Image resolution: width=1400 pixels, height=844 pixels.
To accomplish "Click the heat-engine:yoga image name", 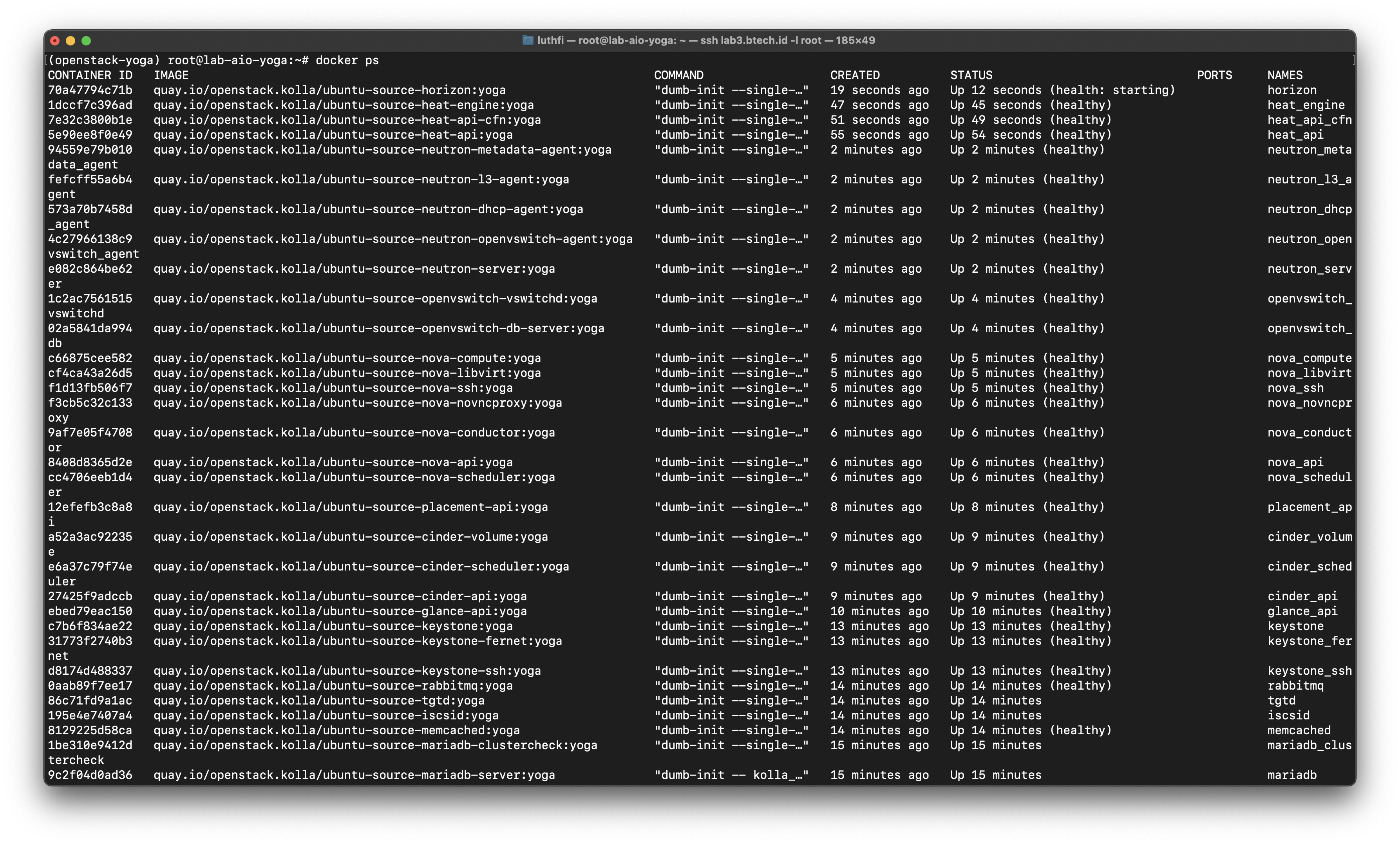I will [x=344, y=105].
